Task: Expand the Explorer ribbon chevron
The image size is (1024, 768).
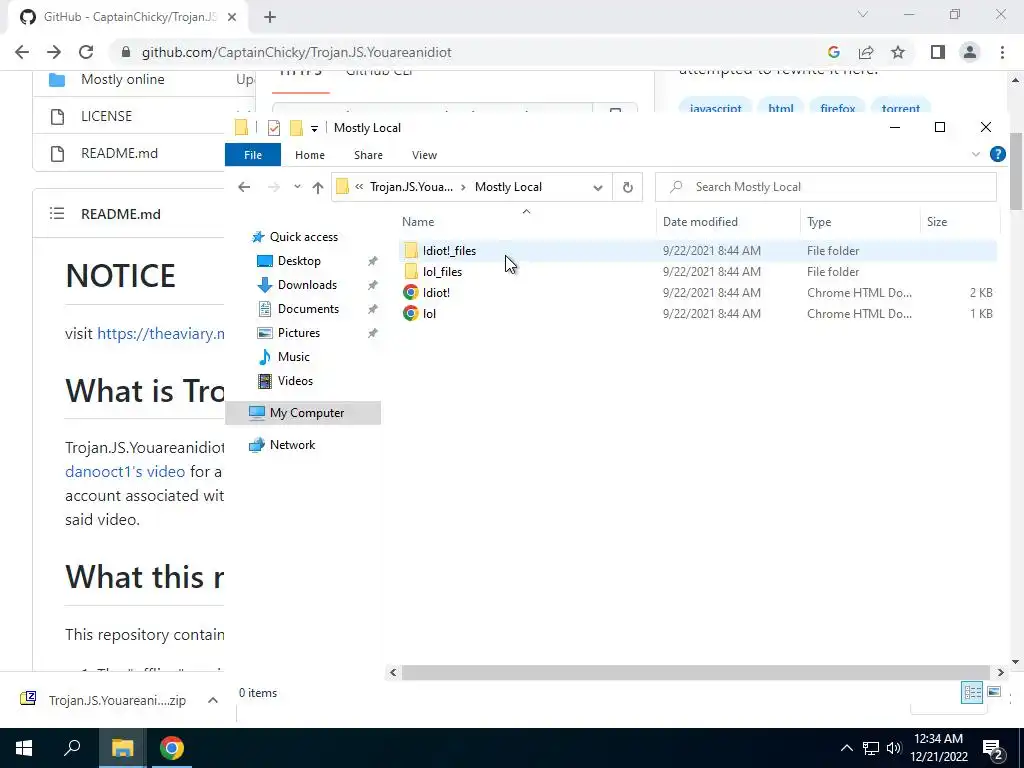Action: click(976, 155)
